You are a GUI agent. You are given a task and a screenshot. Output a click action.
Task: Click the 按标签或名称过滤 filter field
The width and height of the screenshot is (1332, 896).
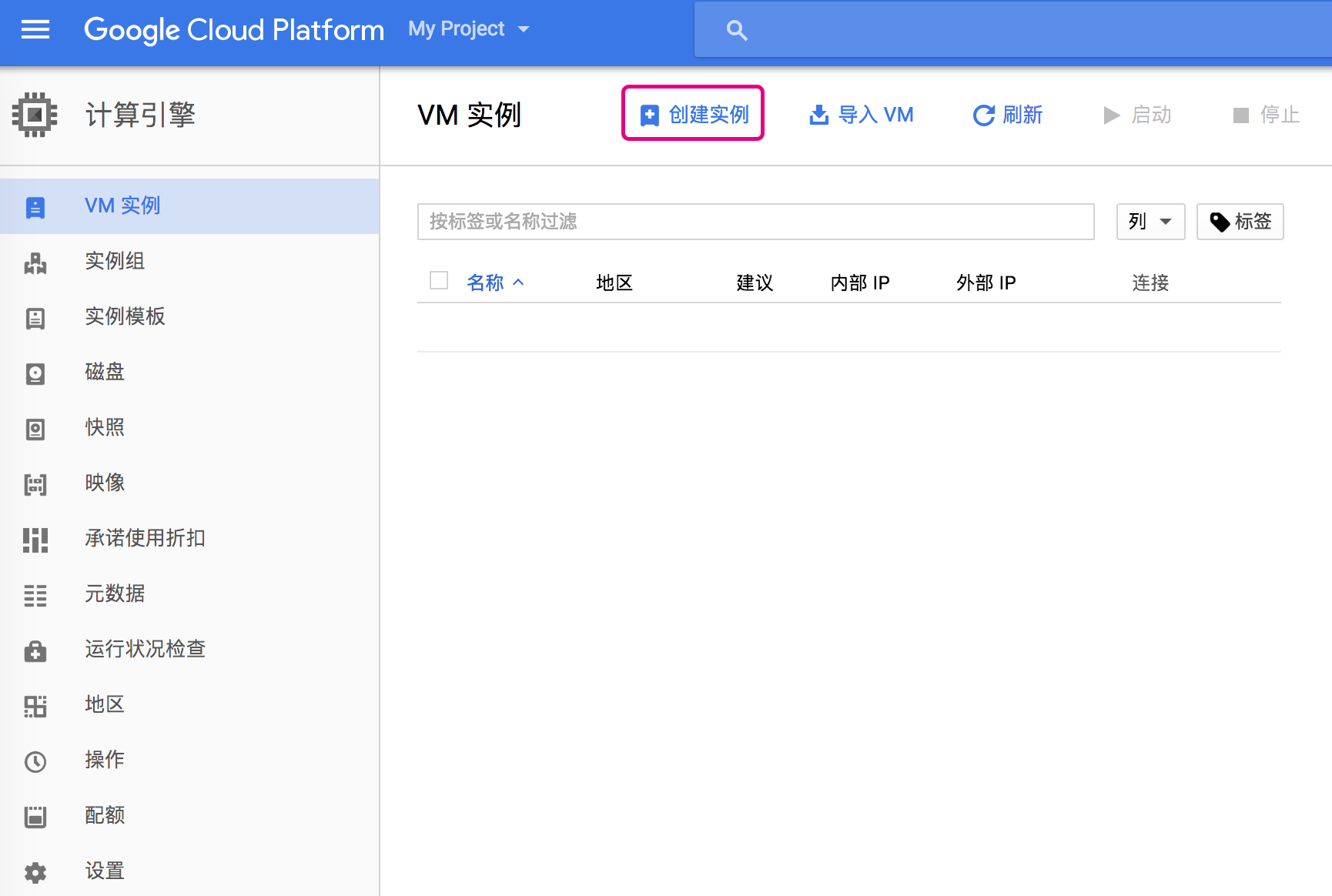pyautogui.click(x=756, y=222)
